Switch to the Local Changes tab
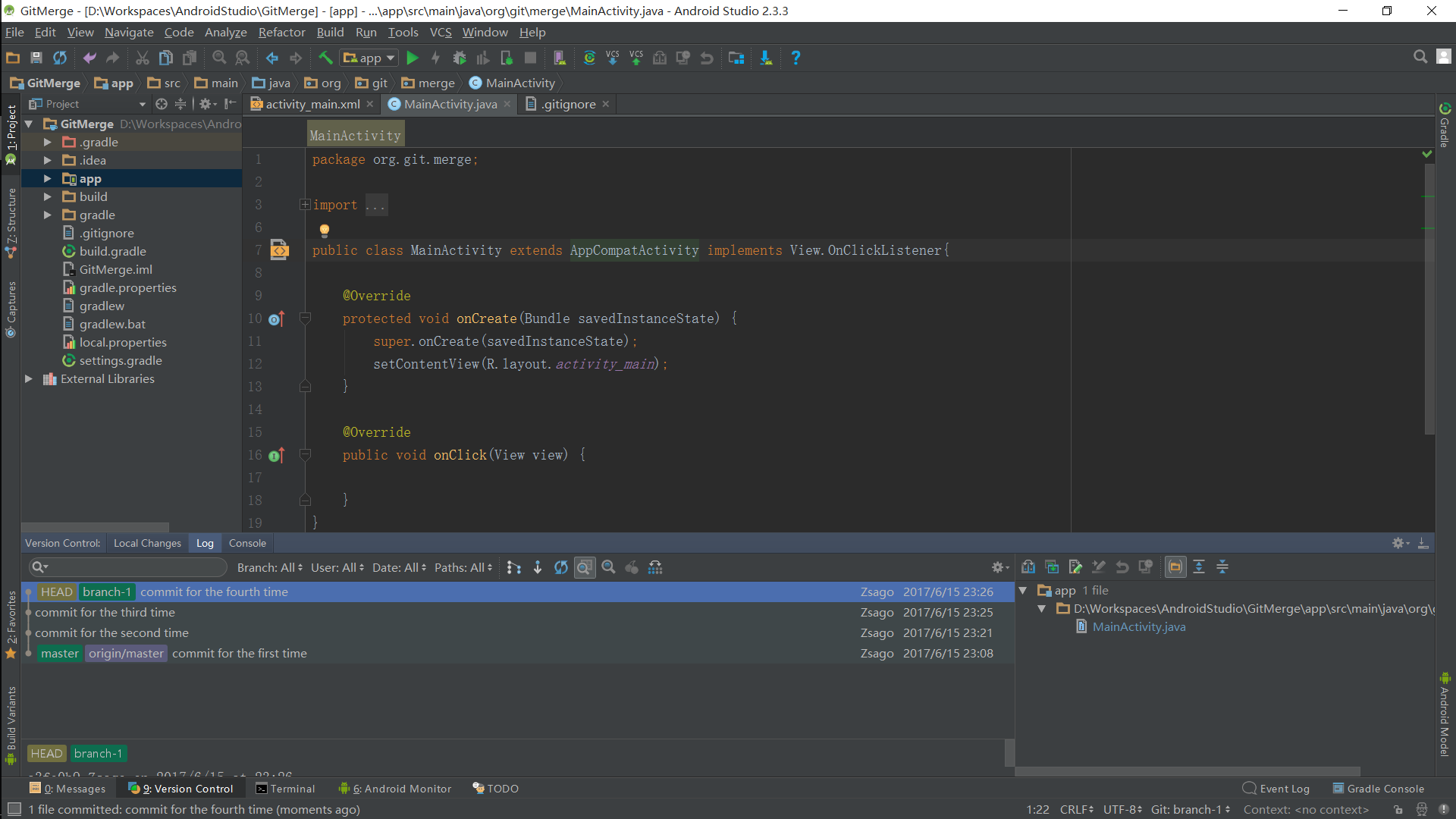 coord(147,543)
